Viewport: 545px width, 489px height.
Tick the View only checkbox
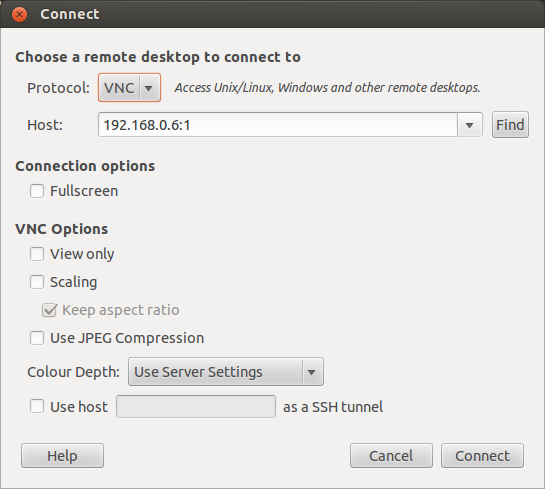click(37, 254)
